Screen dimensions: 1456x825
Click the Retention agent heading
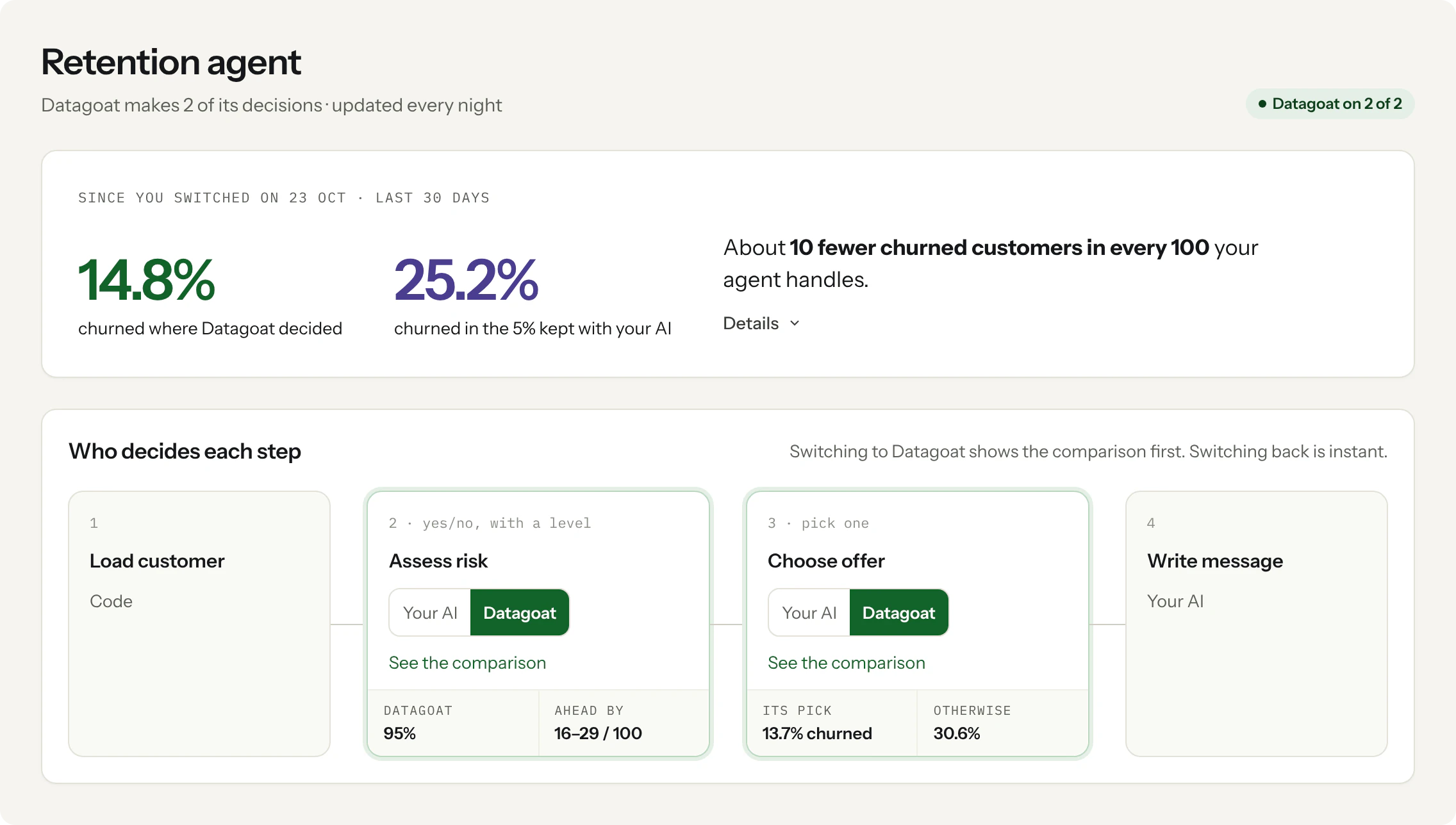(x=171, y=62)
